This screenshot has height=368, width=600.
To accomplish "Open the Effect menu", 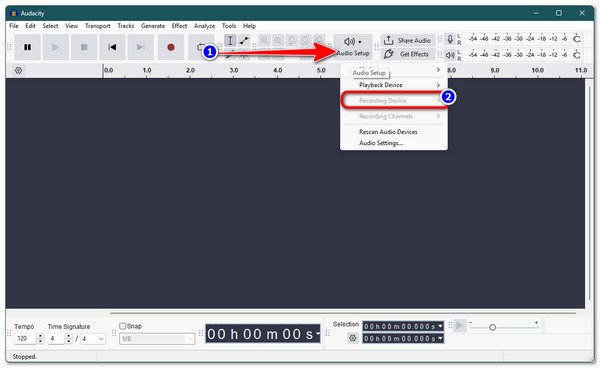I will coord(179,26).
